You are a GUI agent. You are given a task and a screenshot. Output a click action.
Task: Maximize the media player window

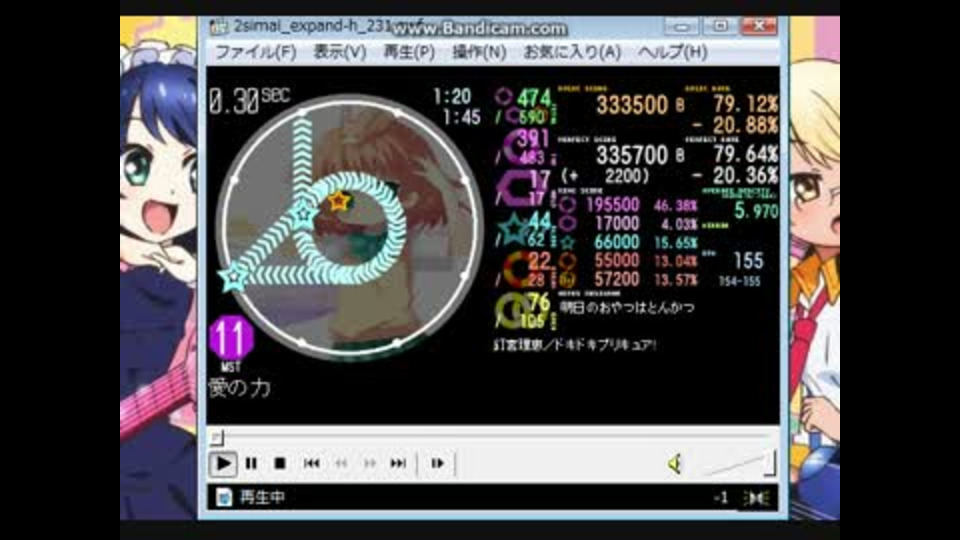720,26
